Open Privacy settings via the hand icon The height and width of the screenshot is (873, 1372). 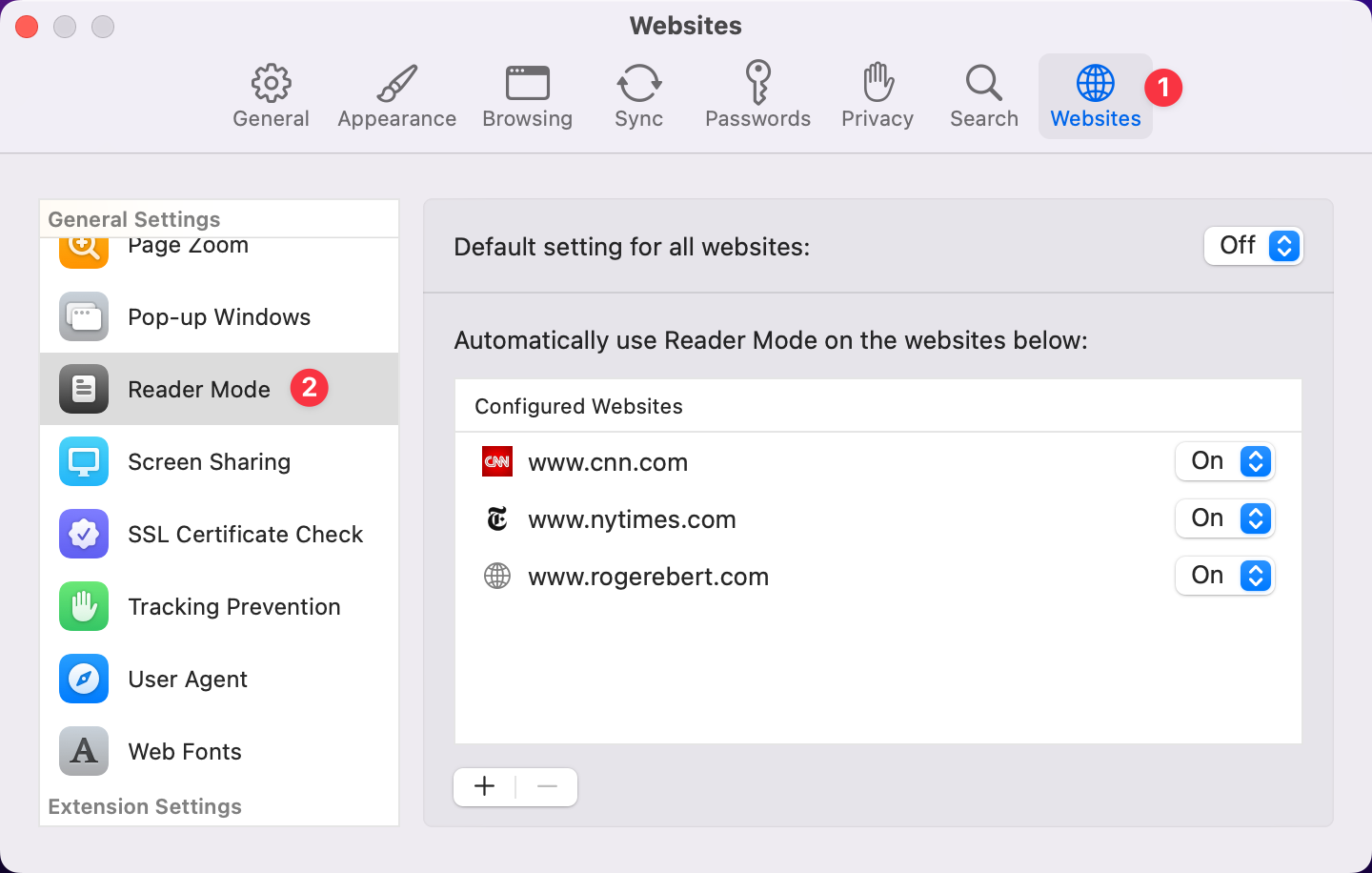[x=877, y=83]
